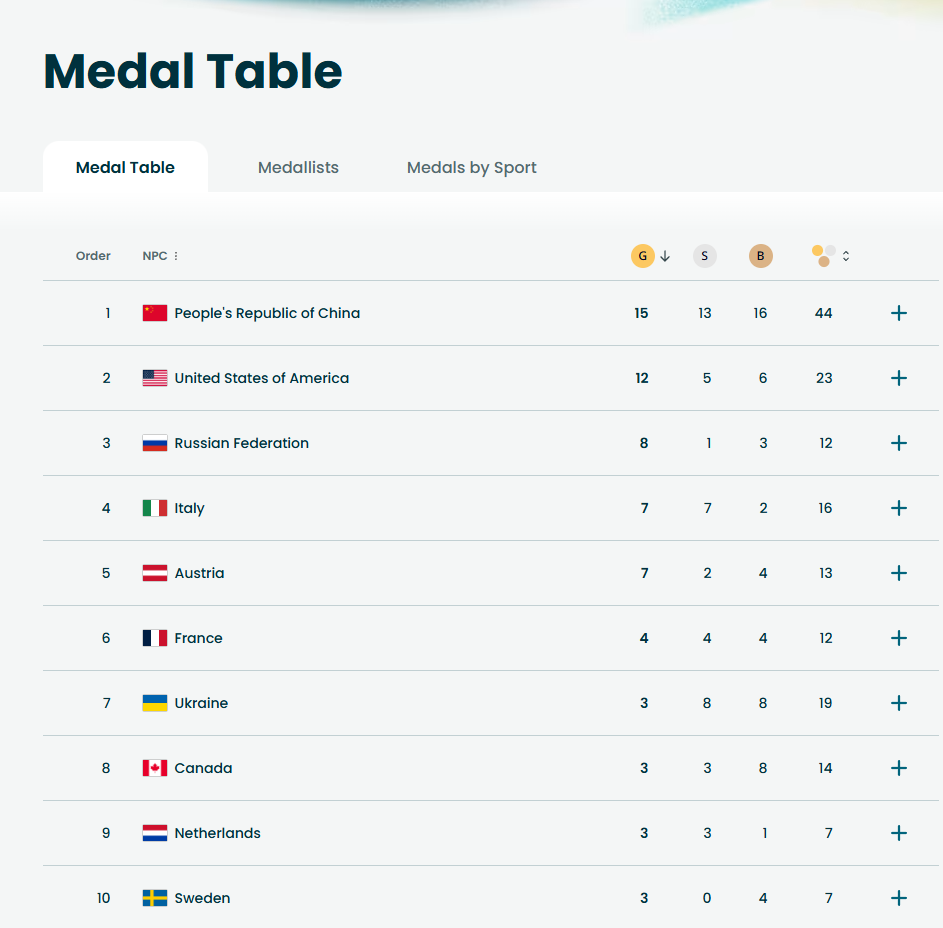Expand details for Sweden

point(898,897)
